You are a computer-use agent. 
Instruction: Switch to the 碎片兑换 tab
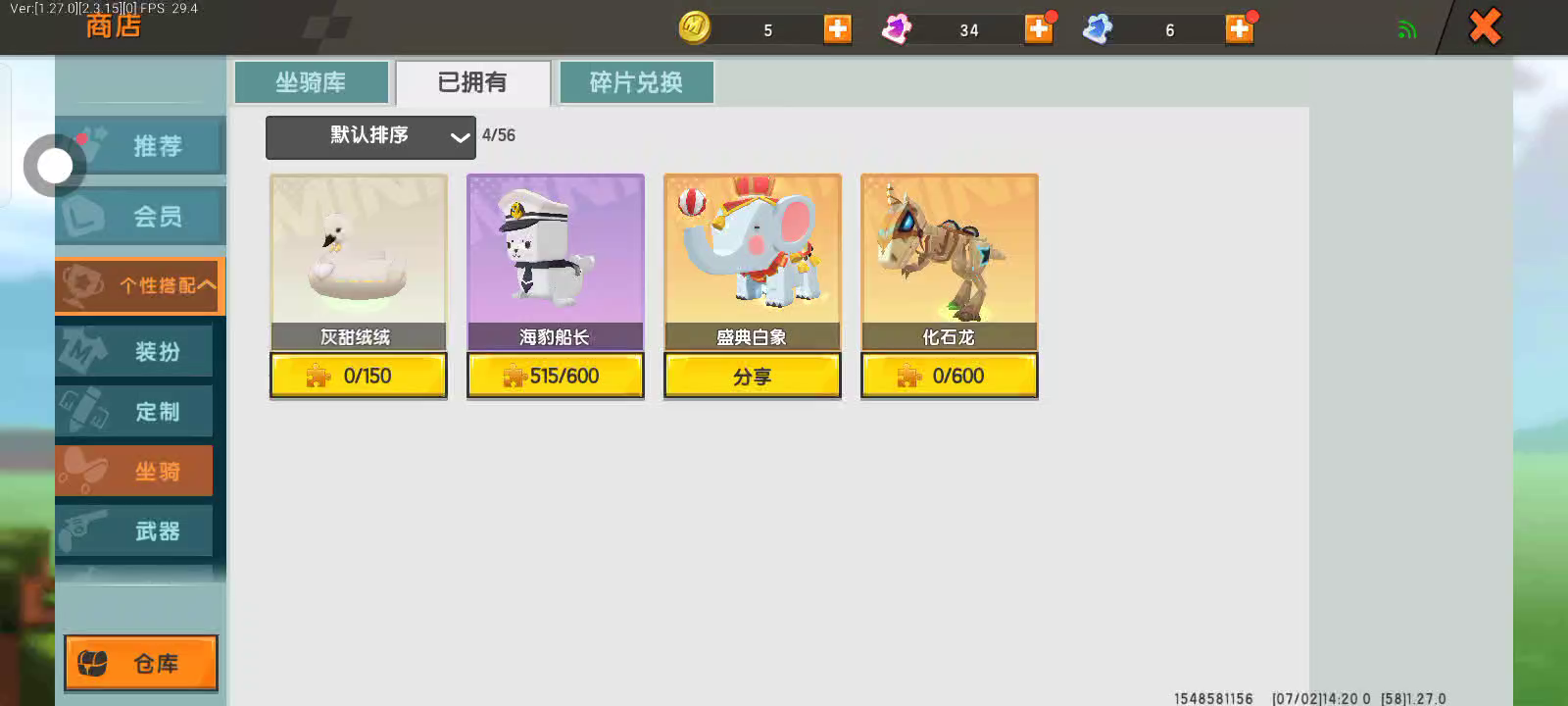(x=636, y=82)
